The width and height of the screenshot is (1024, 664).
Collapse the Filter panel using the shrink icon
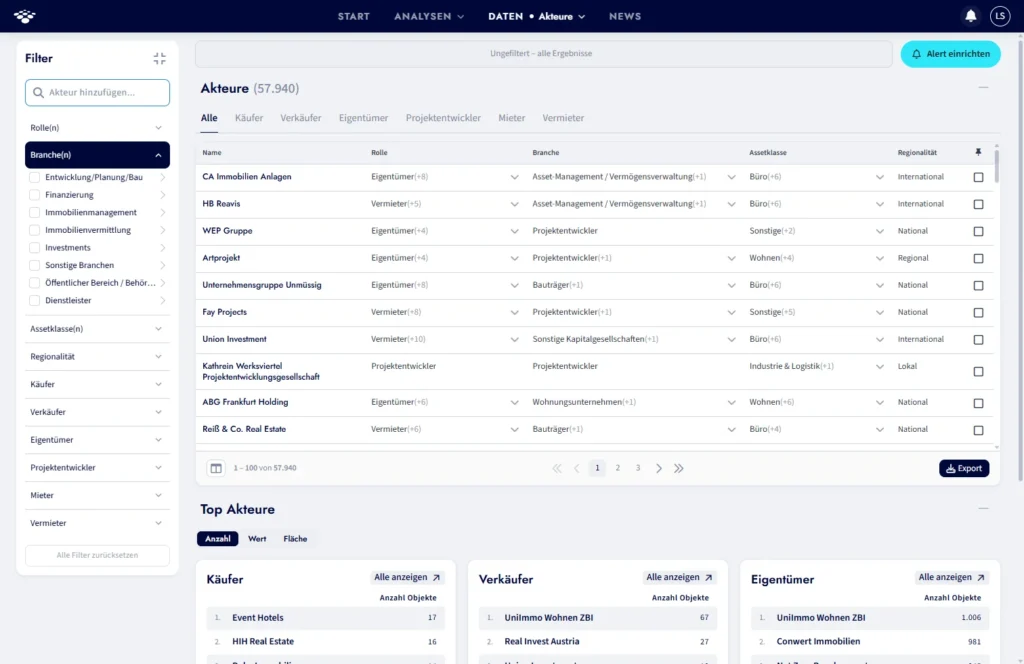159,59
